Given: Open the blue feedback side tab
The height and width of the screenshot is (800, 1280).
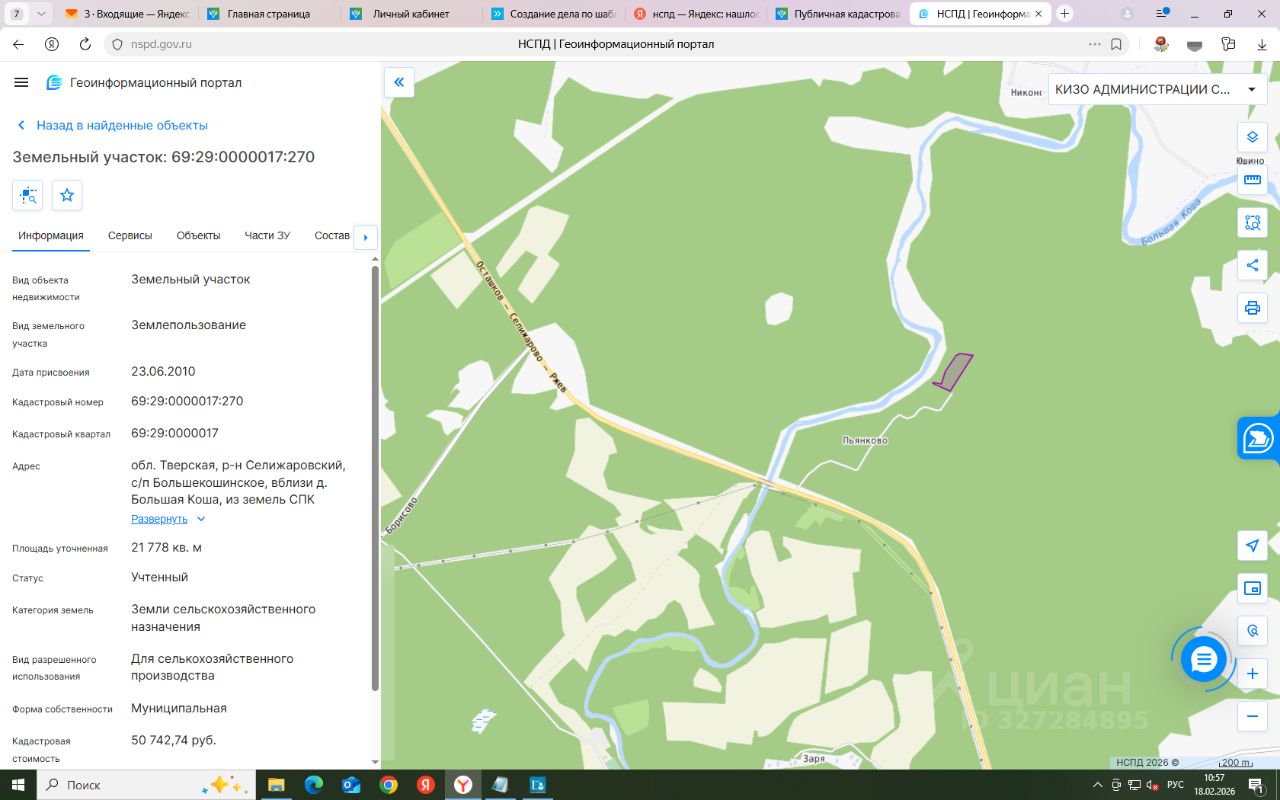Looking at the screenshot, I should [1259, 438].
